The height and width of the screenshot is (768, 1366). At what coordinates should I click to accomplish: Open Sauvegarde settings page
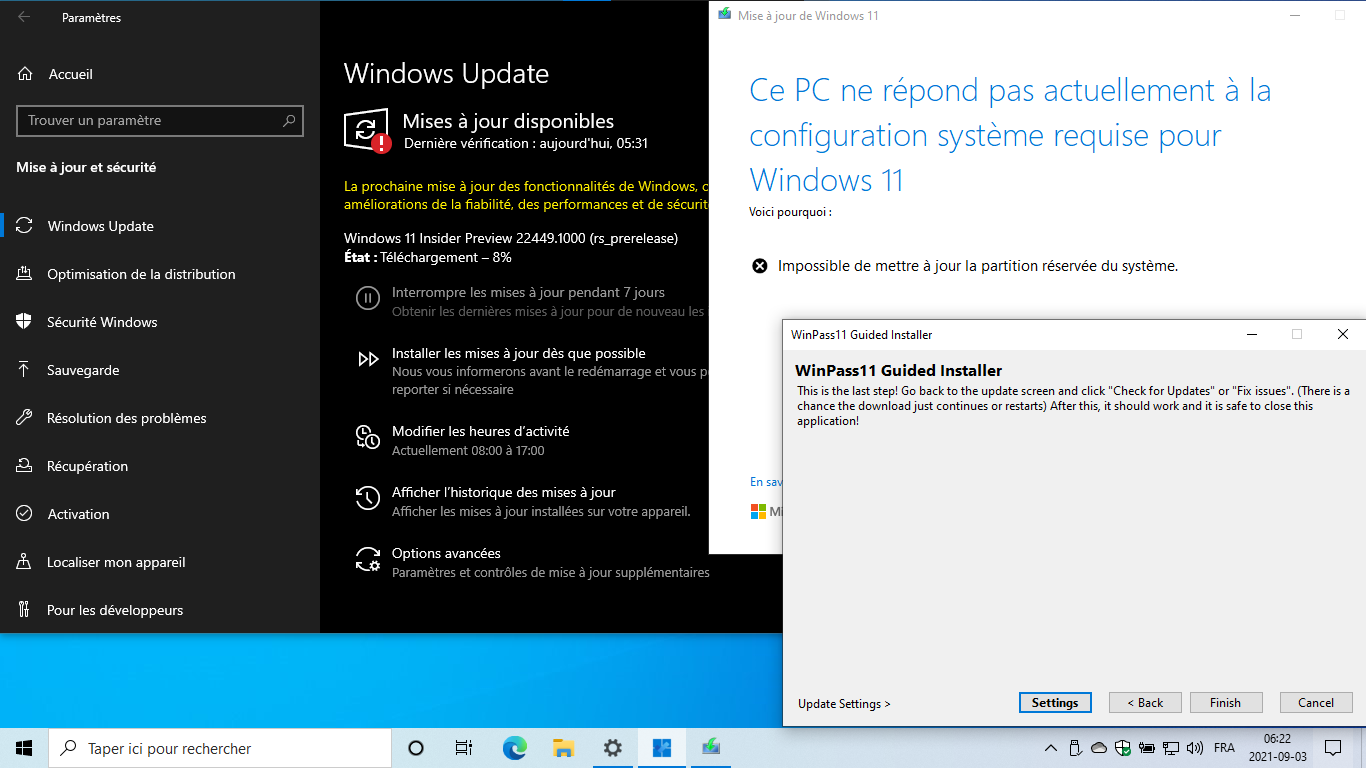160,370
